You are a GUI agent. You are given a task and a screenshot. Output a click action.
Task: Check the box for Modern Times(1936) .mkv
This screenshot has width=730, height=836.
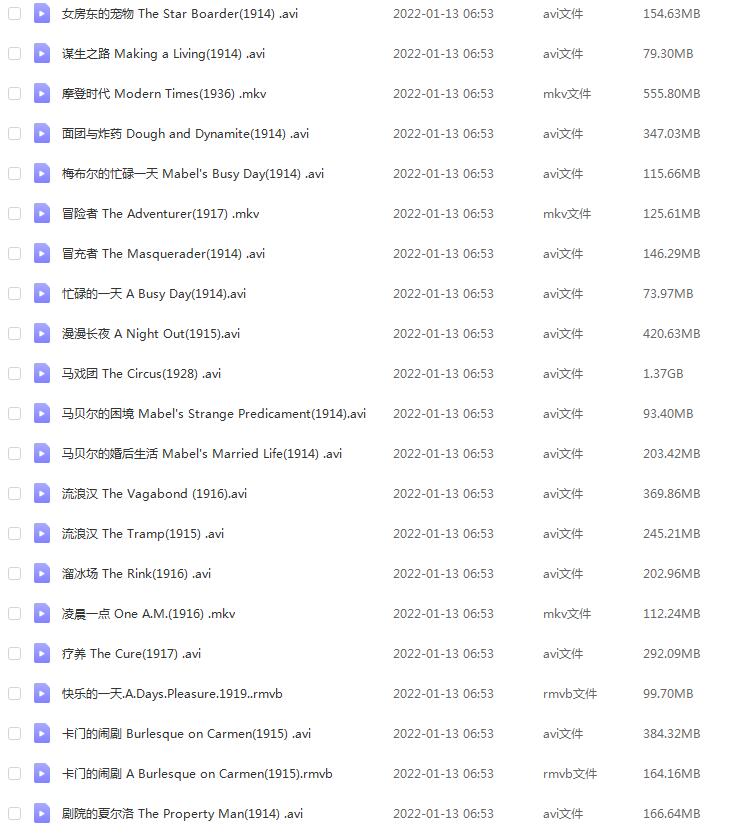(15, 94)
